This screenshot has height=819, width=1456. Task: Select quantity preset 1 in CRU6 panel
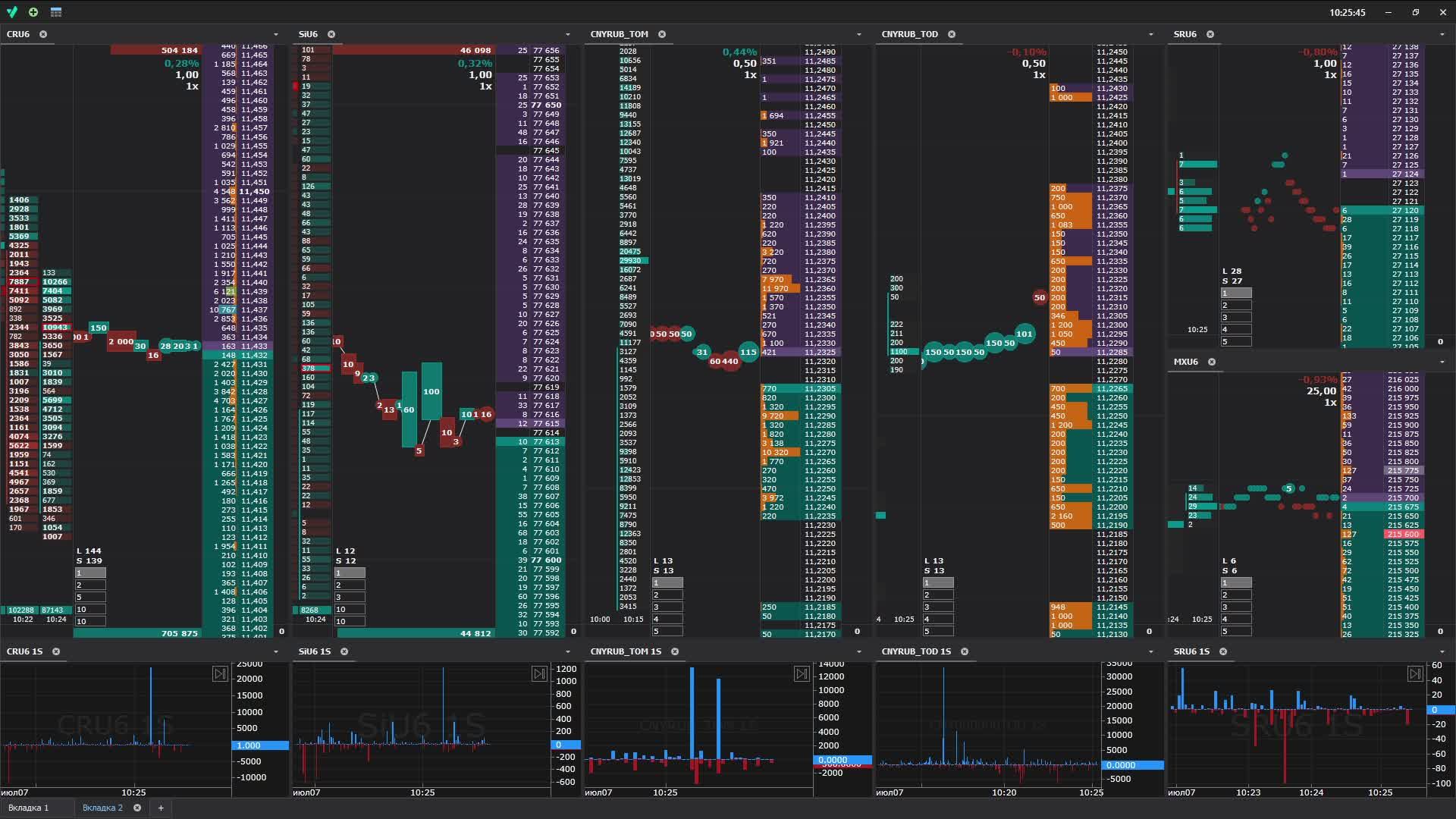coord(90,573)
